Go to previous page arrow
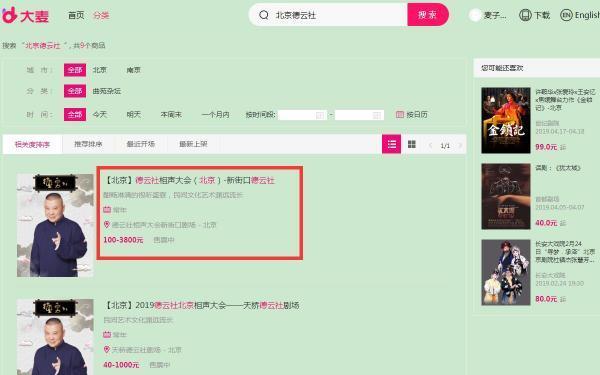The height and width of the screenshot is (375, 600). tap(430, 145)
